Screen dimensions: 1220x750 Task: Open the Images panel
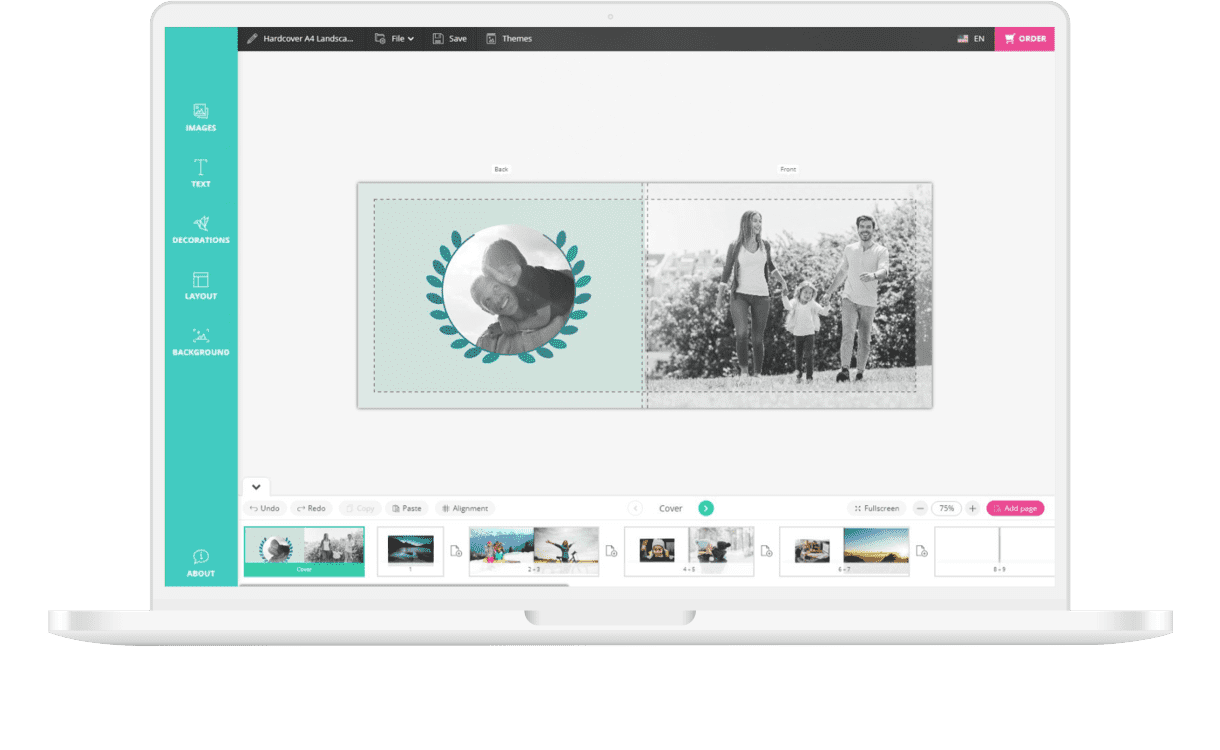point(200,117)
